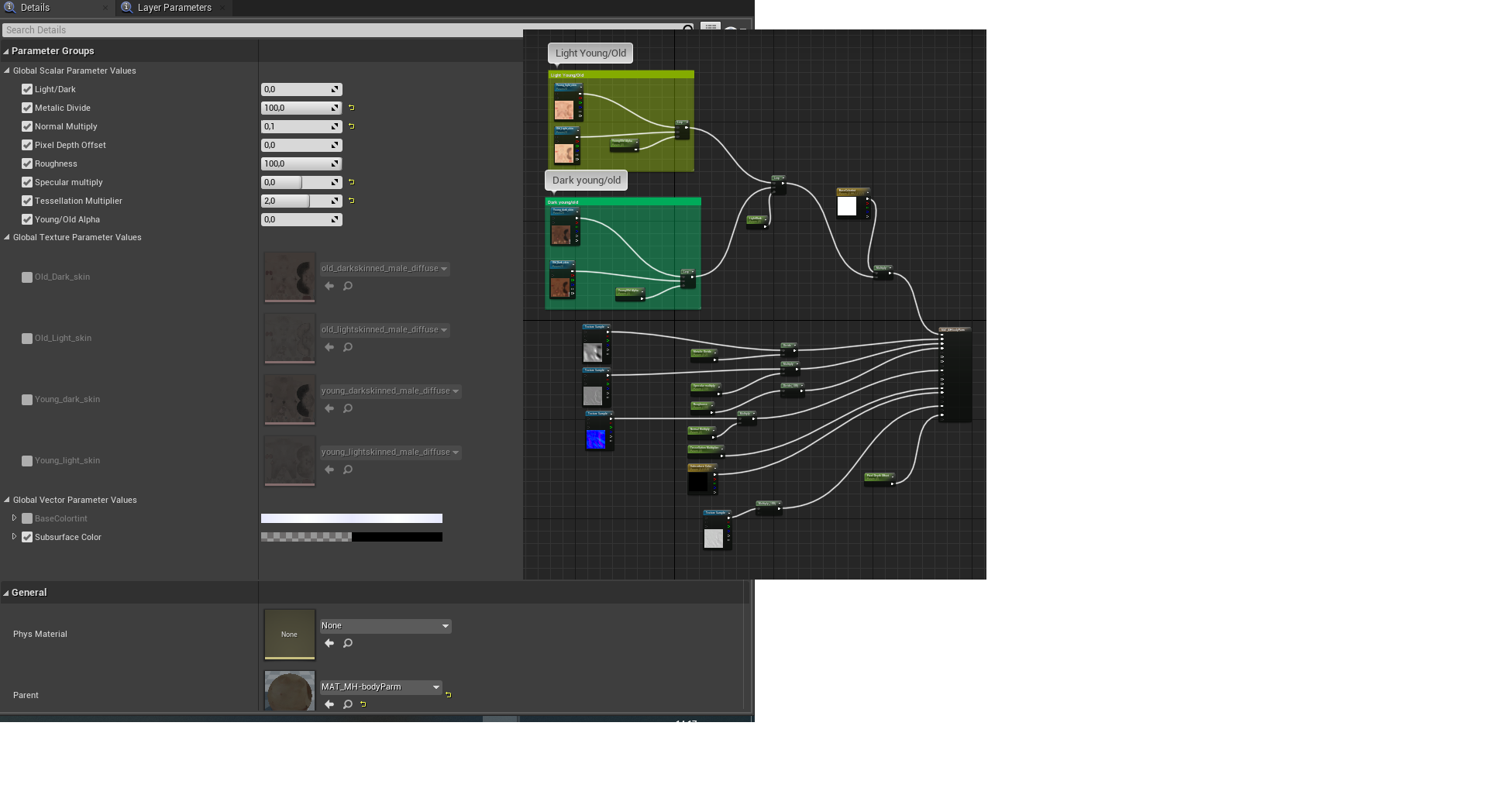Switch to the Layer Parameters tab
This screenshot has width=1494, height=812.
tap(174, 8)
